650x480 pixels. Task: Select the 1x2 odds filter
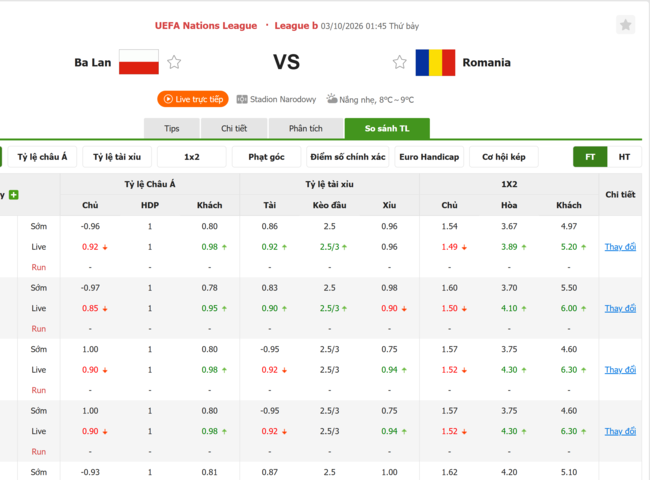point(192,157)
